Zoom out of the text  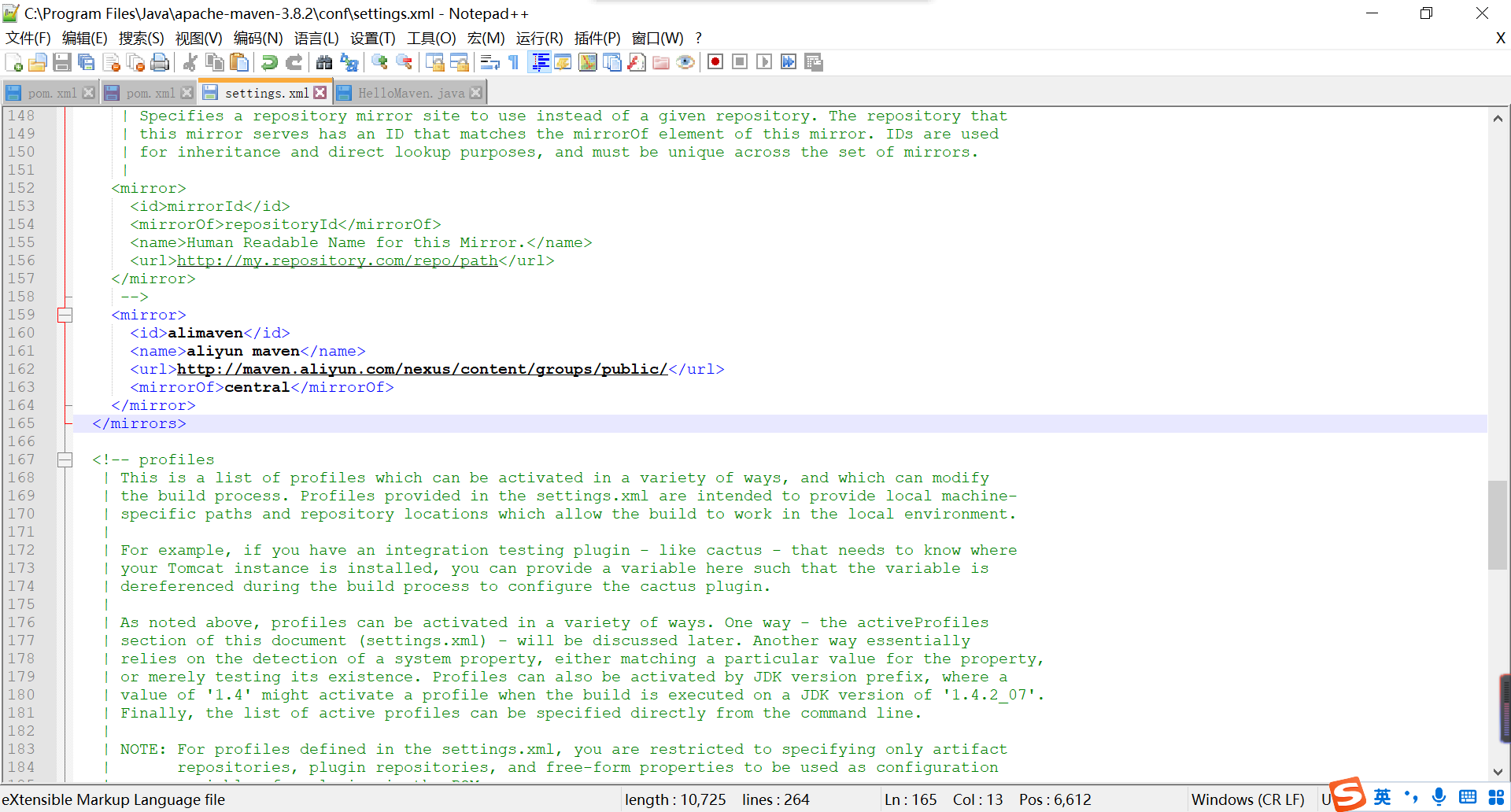tap(405, 62)
